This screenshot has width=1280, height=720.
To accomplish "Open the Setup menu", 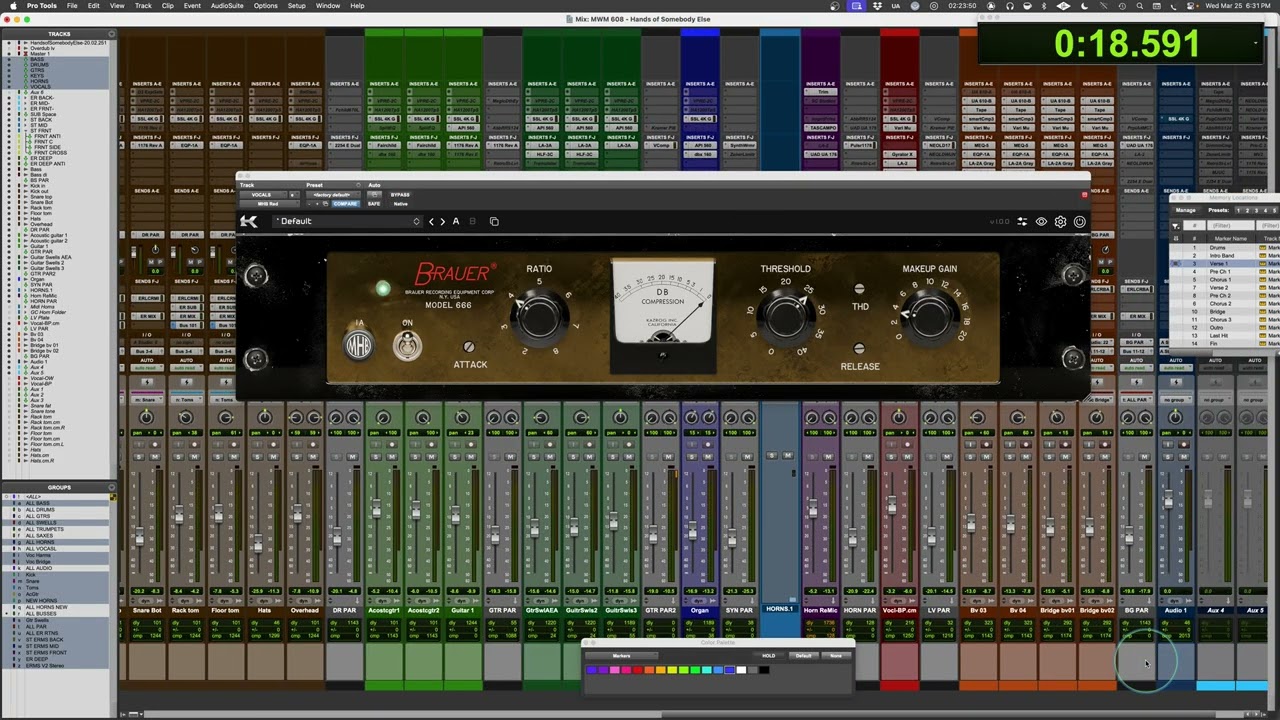I will [297, 6].
